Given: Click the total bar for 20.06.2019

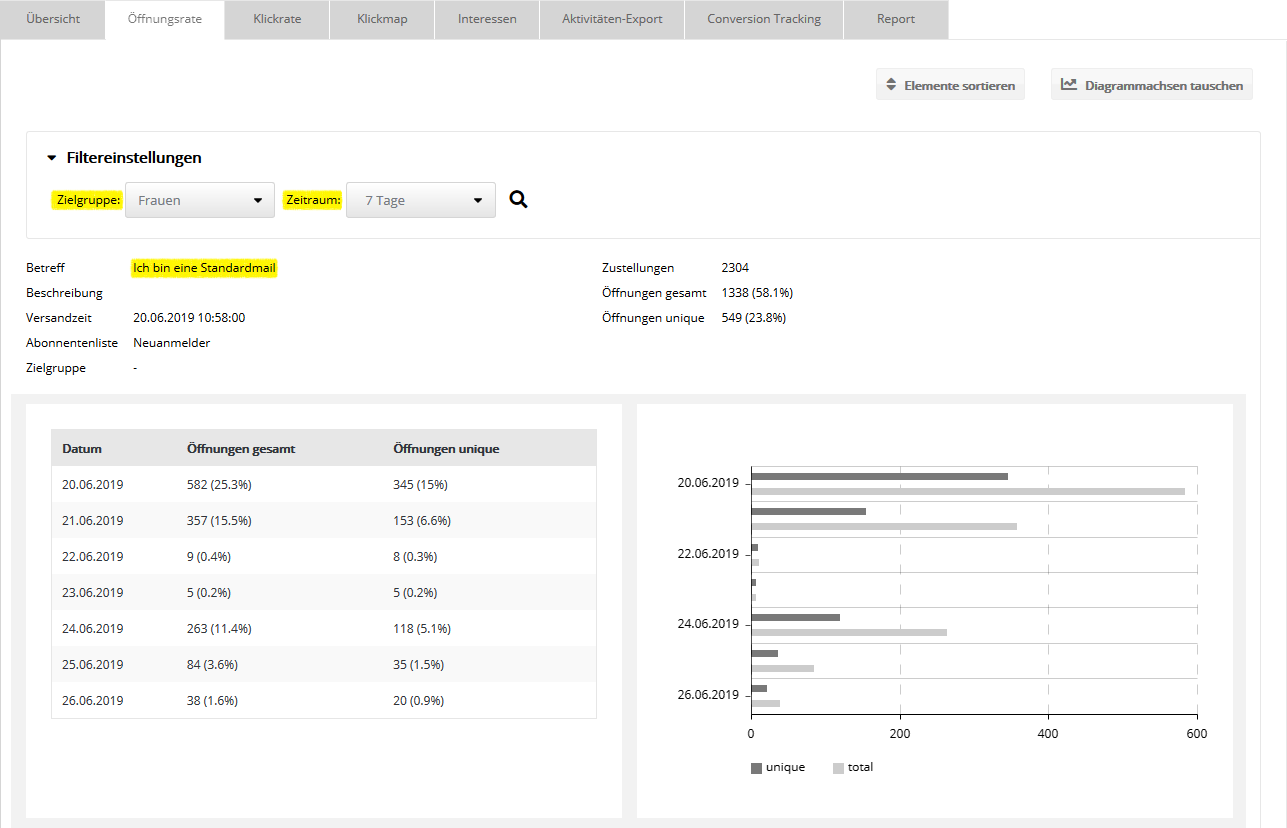Looking at the screenshot, I should [967, 491].
